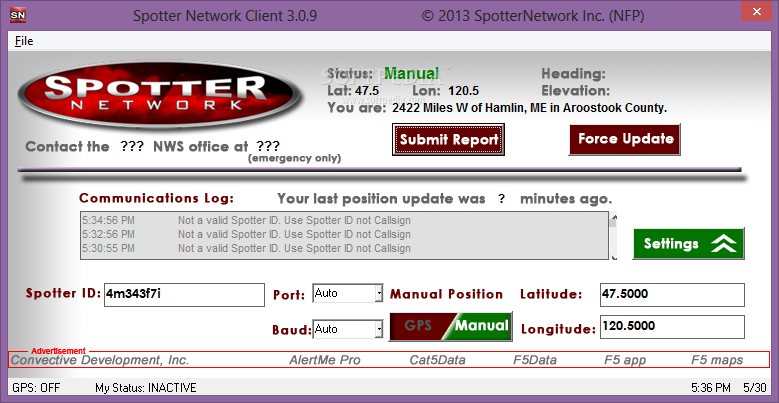Click the Latitude input field
The height and width of the screenshot is (403, 779).
(x=672, y=295)
